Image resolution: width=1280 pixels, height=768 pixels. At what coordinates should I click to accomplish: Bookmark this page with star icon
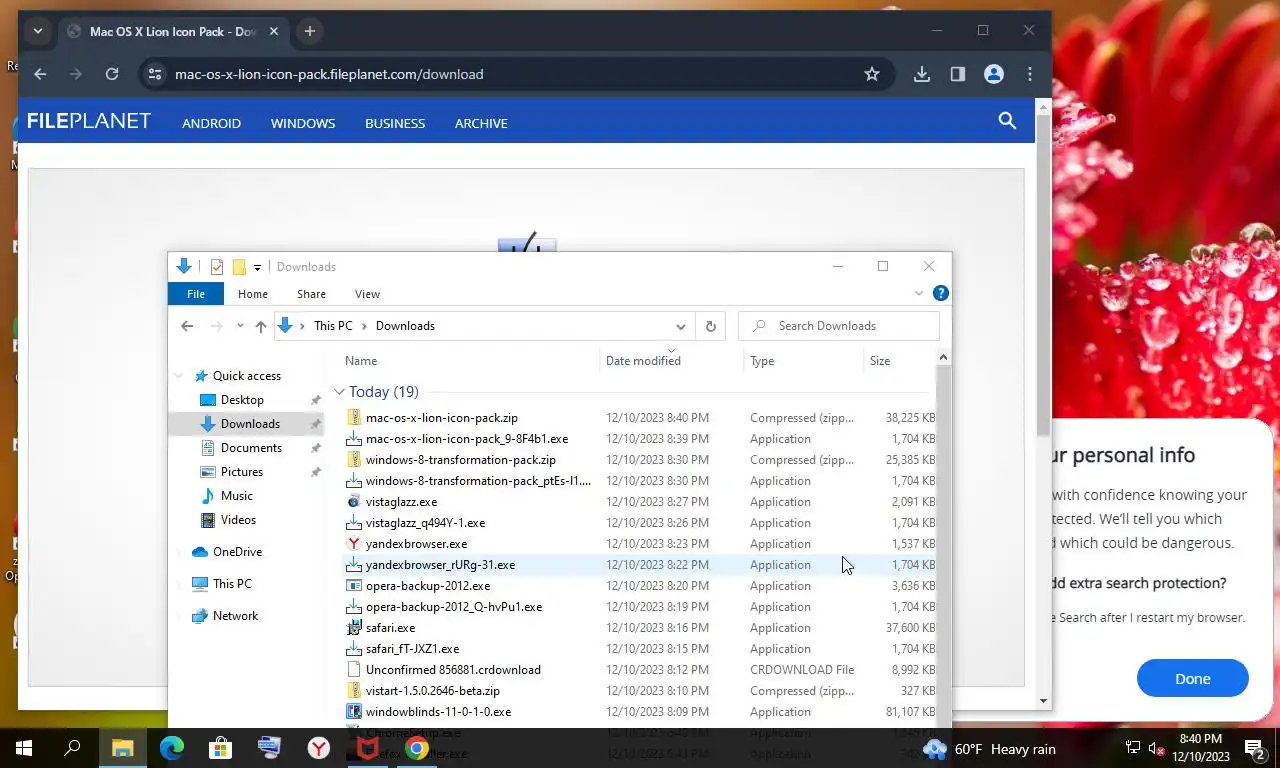tap(872, 74)
